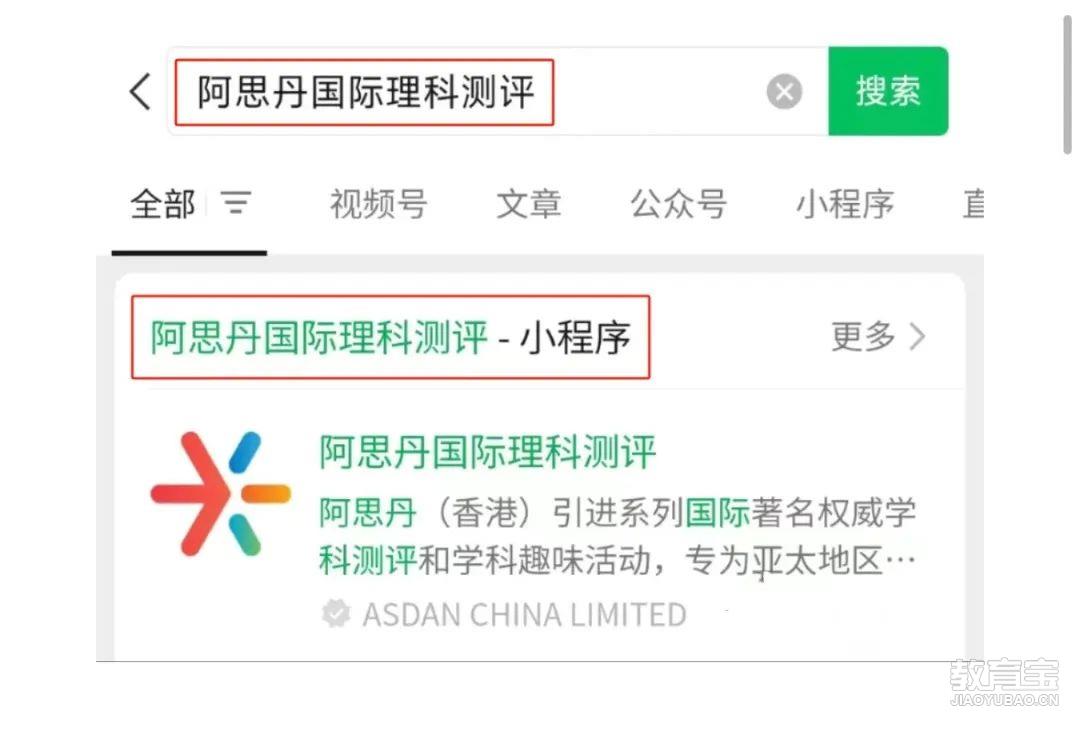Click 更多 to see more mini programs

tap(863, 336)
